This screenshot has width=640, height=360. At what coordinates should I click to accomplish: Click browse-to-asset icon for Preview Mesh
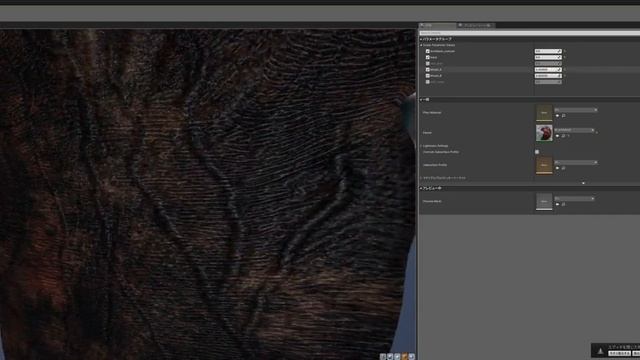[563, 204]
